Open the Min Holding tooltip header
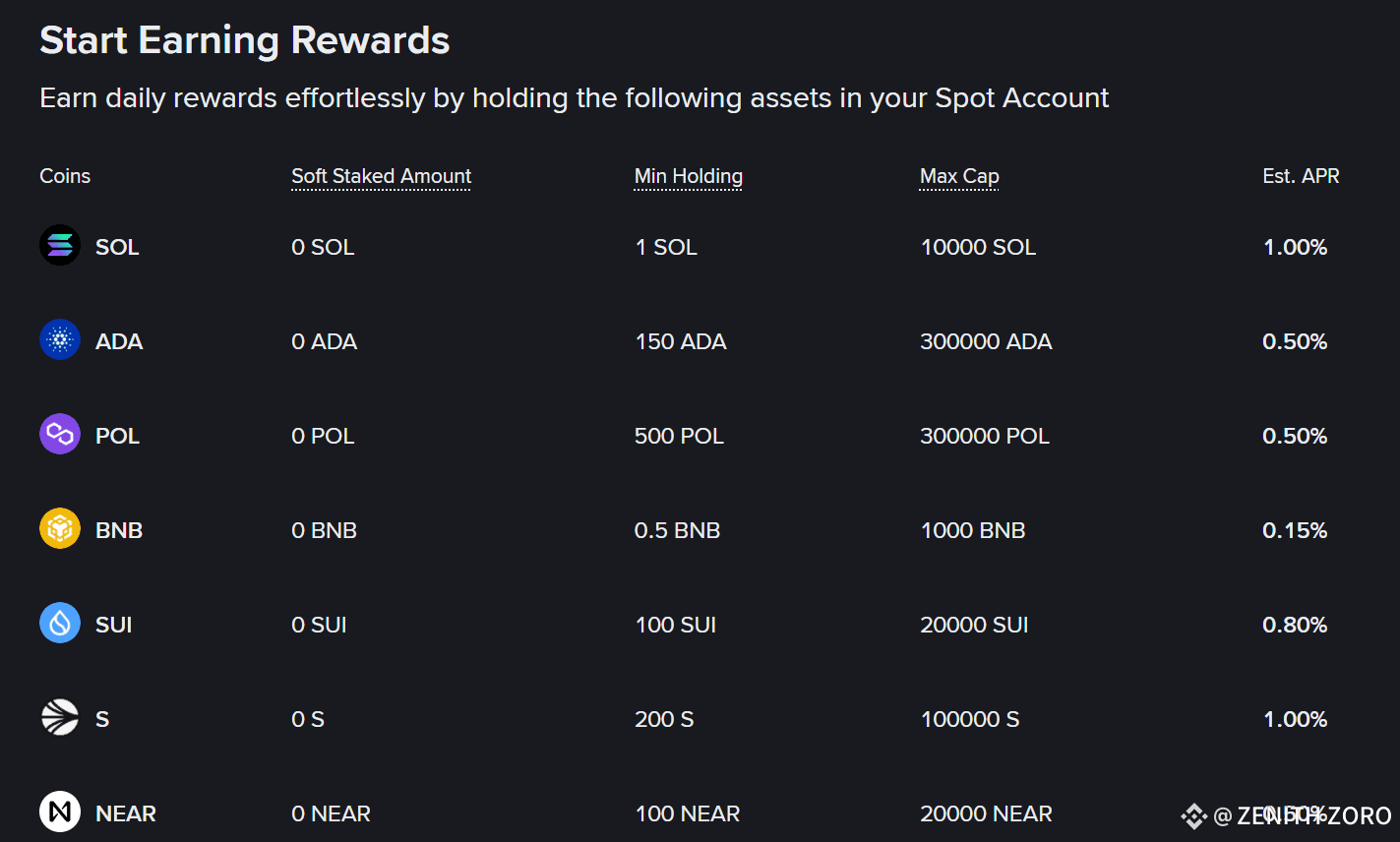Image resolution: width=1400 pixels, height=842 pixels. coord(689,176)
